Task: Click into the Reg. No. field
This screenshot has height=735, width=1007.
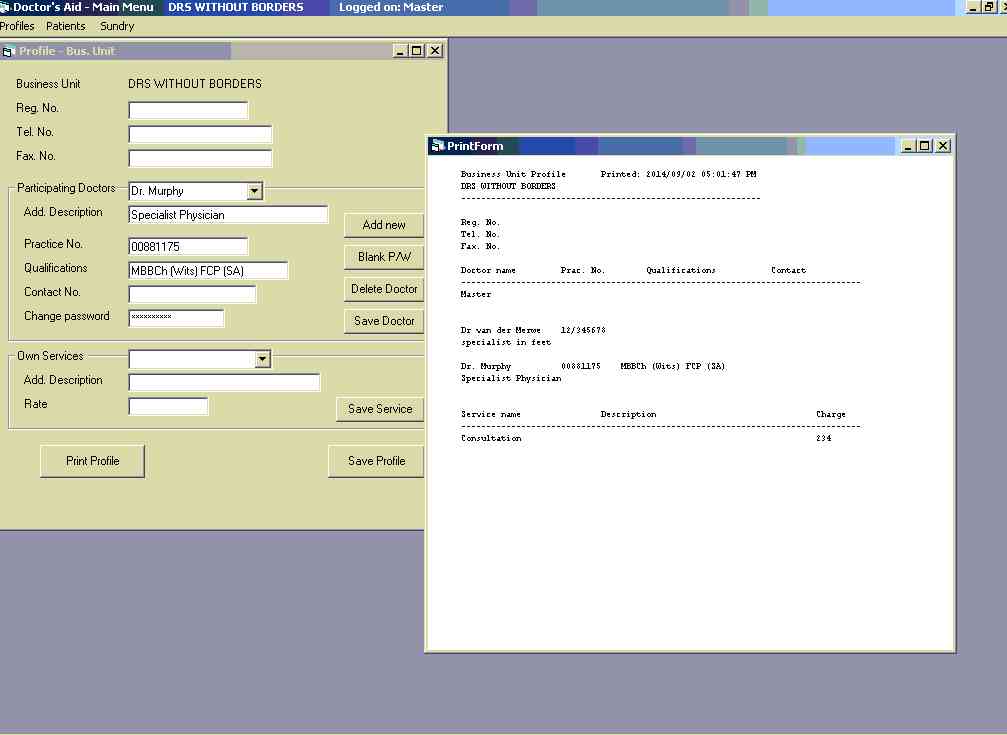Action: click(x=188, y=110)
